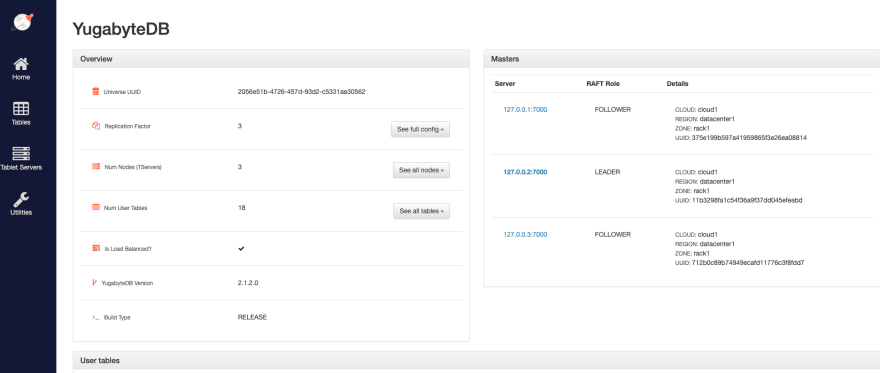This screenshot has width=880, height=373.
Task: Select the Universe UUID value text
Action: (301, 91)
